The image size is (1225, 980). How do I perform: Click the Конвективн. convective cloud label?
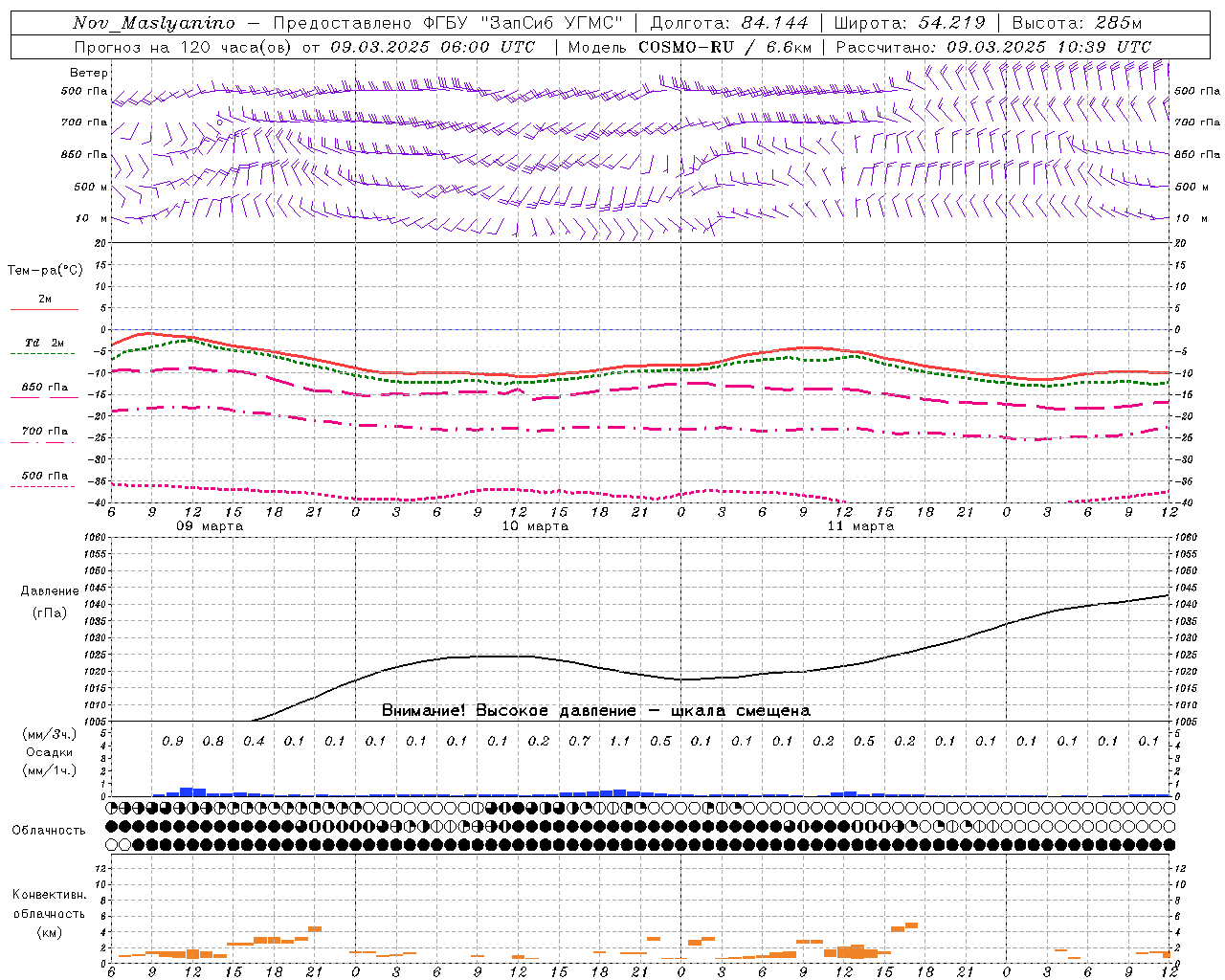50,895
